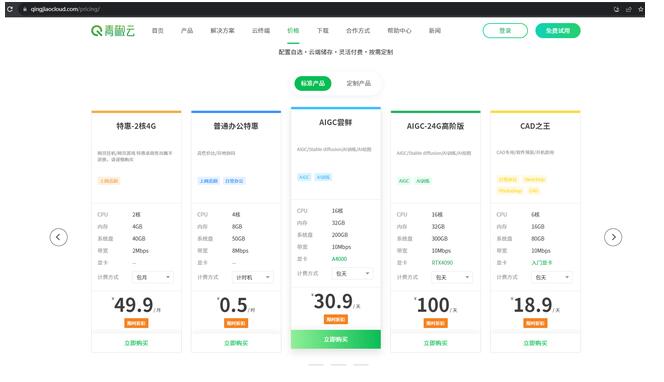Click the 8Mbps bandwidth value
This screenshot has width=664, height=382.
240,251
